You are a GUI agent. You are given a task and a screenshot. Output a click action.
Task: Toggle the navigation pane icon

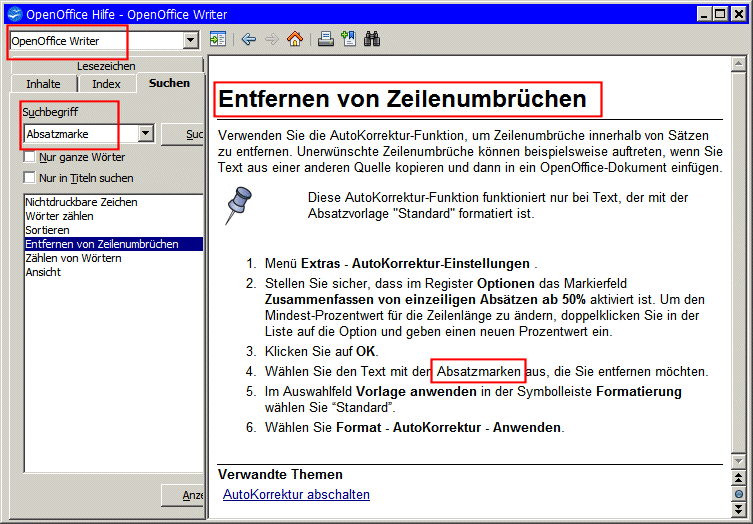[x=218, y=39]
